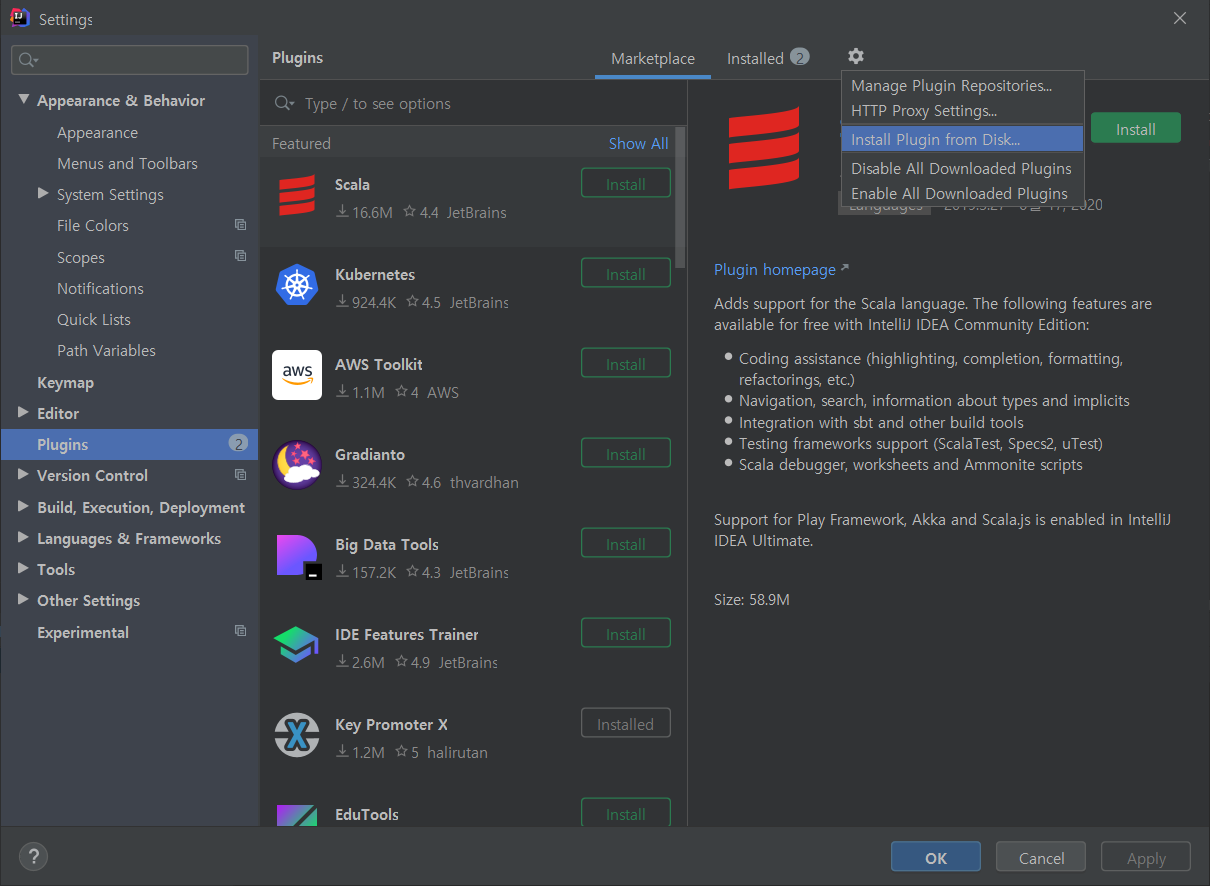Switch to the Marketplace tab
This screenshot has height=886, width=1210.
point(653,59)
